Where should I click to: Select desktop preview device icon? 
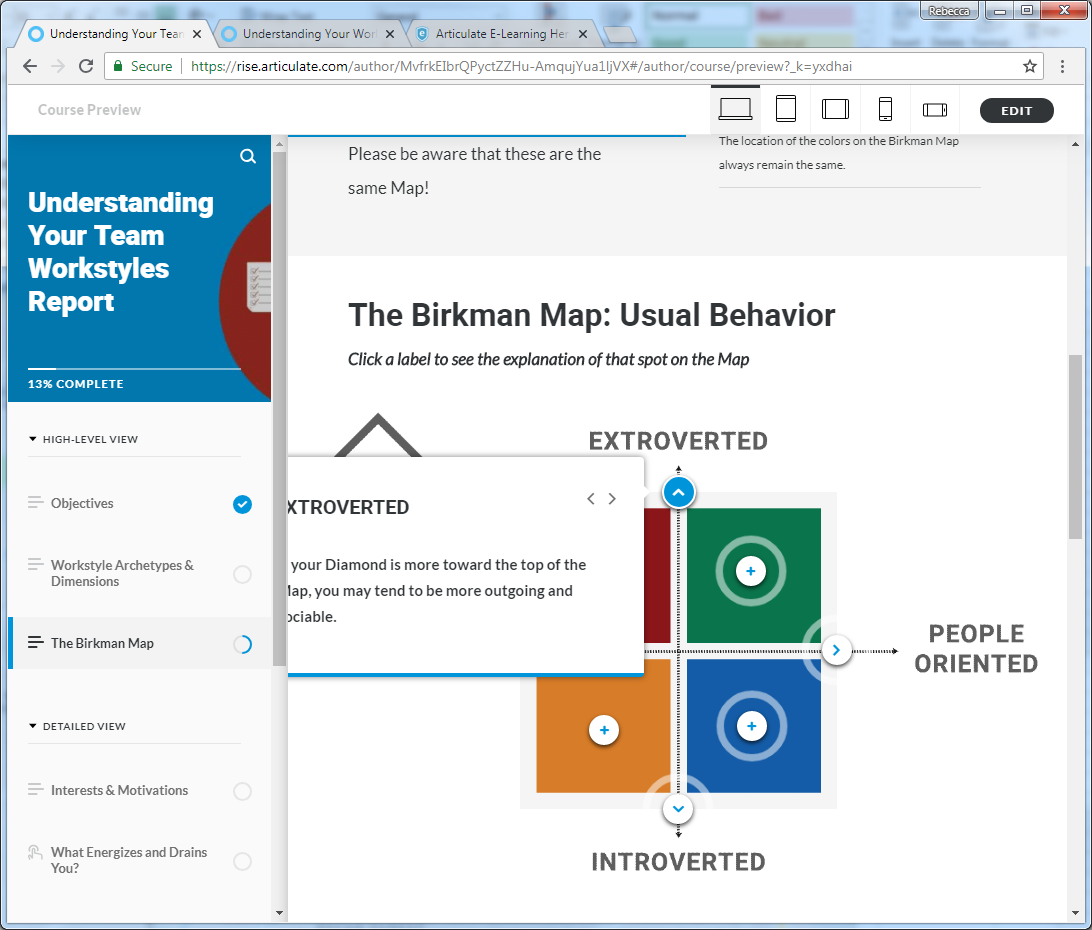pyautogui.click(x=735, y=109)
